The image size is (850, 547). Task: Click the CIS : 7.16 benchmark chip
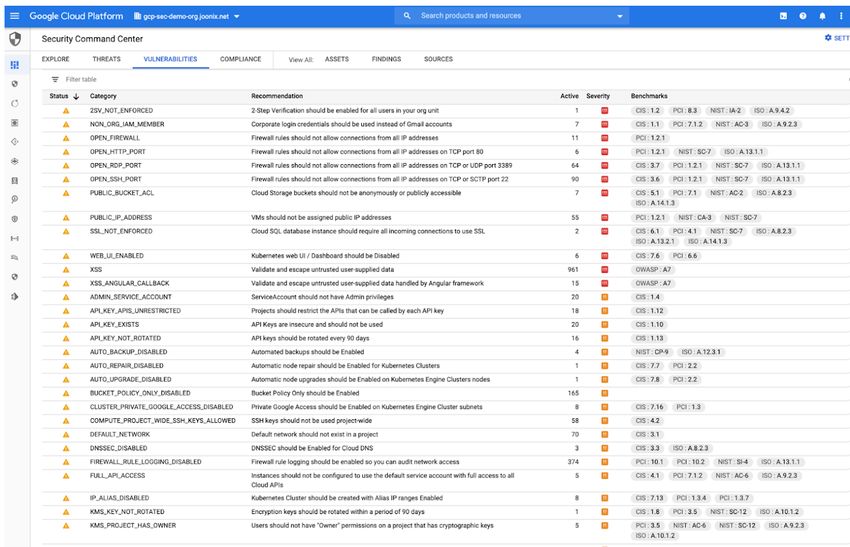[x=649, y=407]
